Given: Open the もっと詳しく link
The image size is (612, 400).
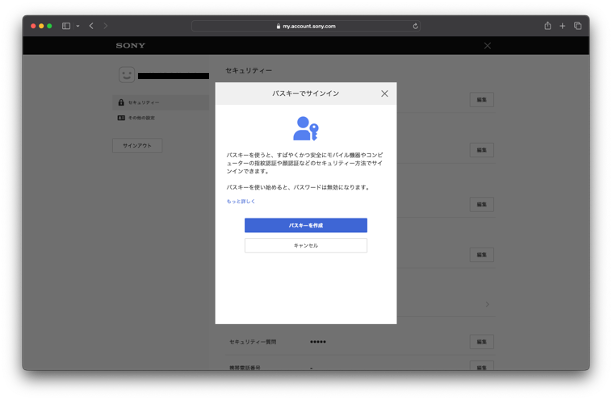Looking at the screenshot, I should (x=241, y=201).
